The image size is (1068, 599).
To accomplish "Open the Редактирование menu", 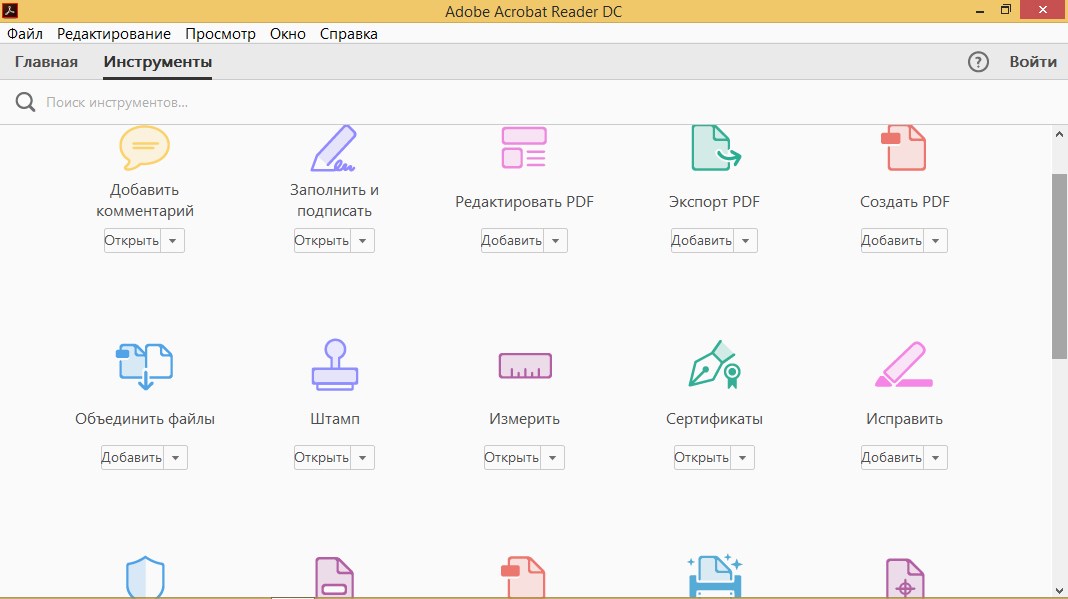I will (x=114, y=33).
